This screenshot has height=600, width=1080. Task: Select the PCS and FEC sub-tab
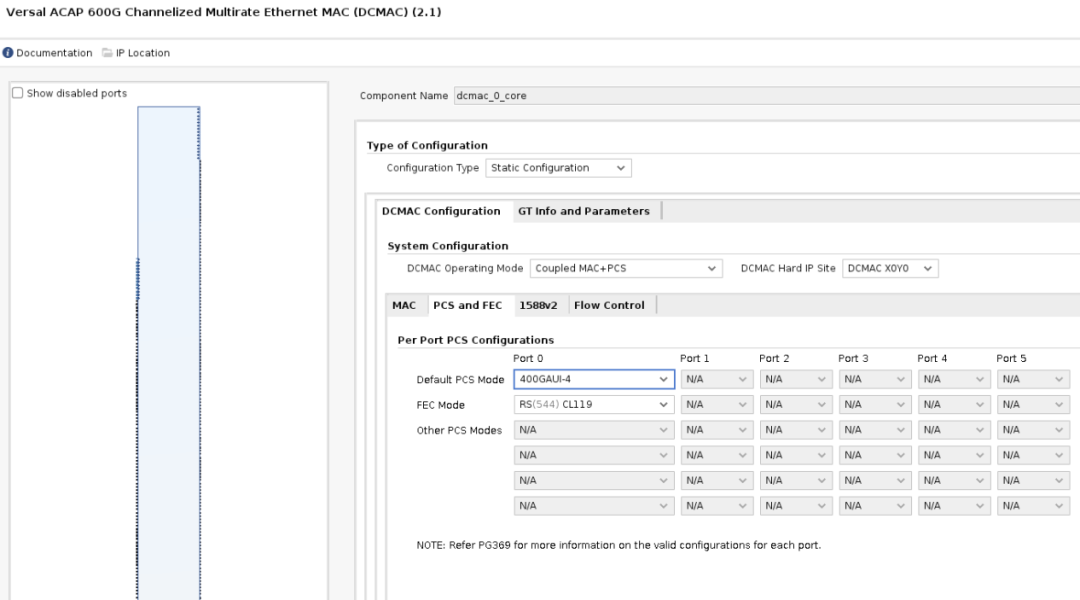pyautogui.click(x=468, y=305)
